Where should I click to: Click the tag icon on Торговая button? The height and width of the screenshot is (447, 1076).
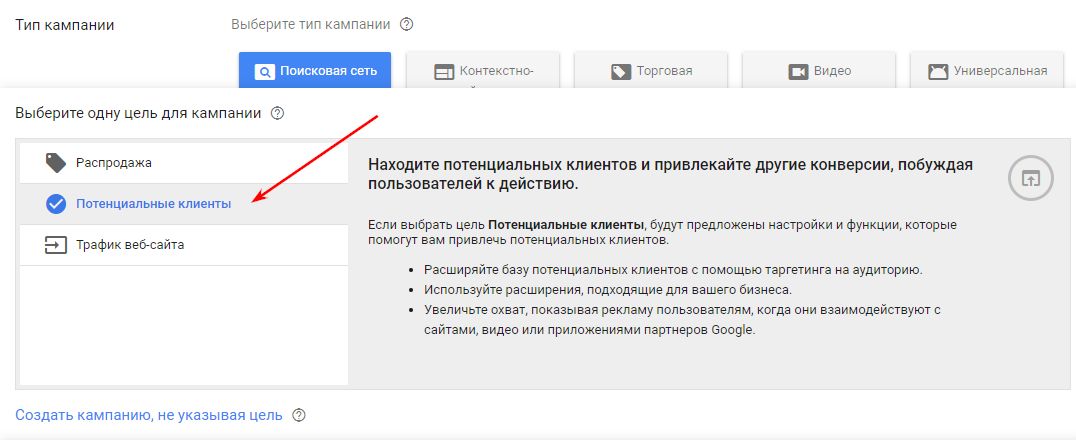click(620, 72)
